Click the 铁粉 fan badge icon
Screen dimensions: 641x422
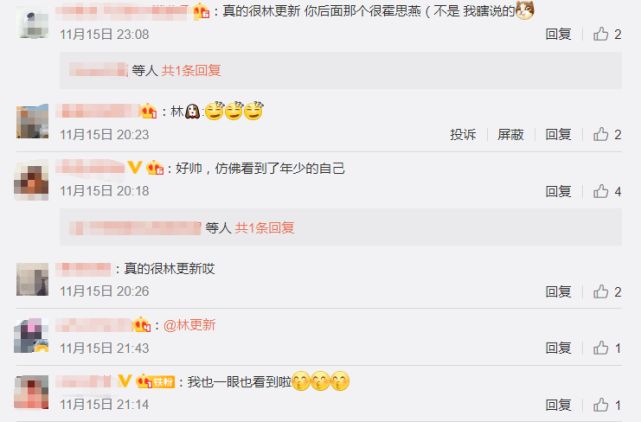pyautogui.click(x=156, y=382)
